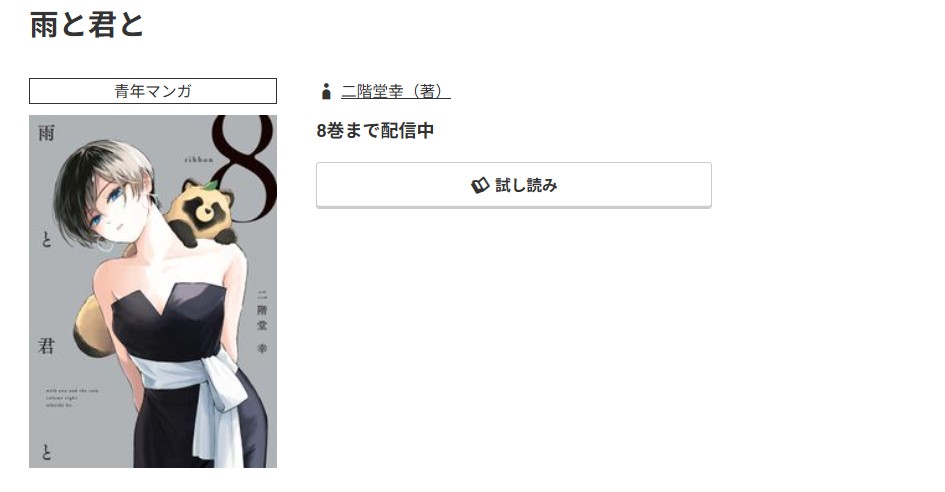Open author link 二階堂幸（著）
945x492 pixels.
point(395,92)
